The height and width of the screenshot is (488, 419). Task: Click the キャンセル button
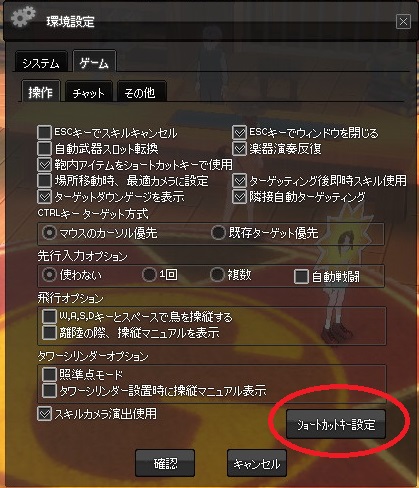[257, 463]
